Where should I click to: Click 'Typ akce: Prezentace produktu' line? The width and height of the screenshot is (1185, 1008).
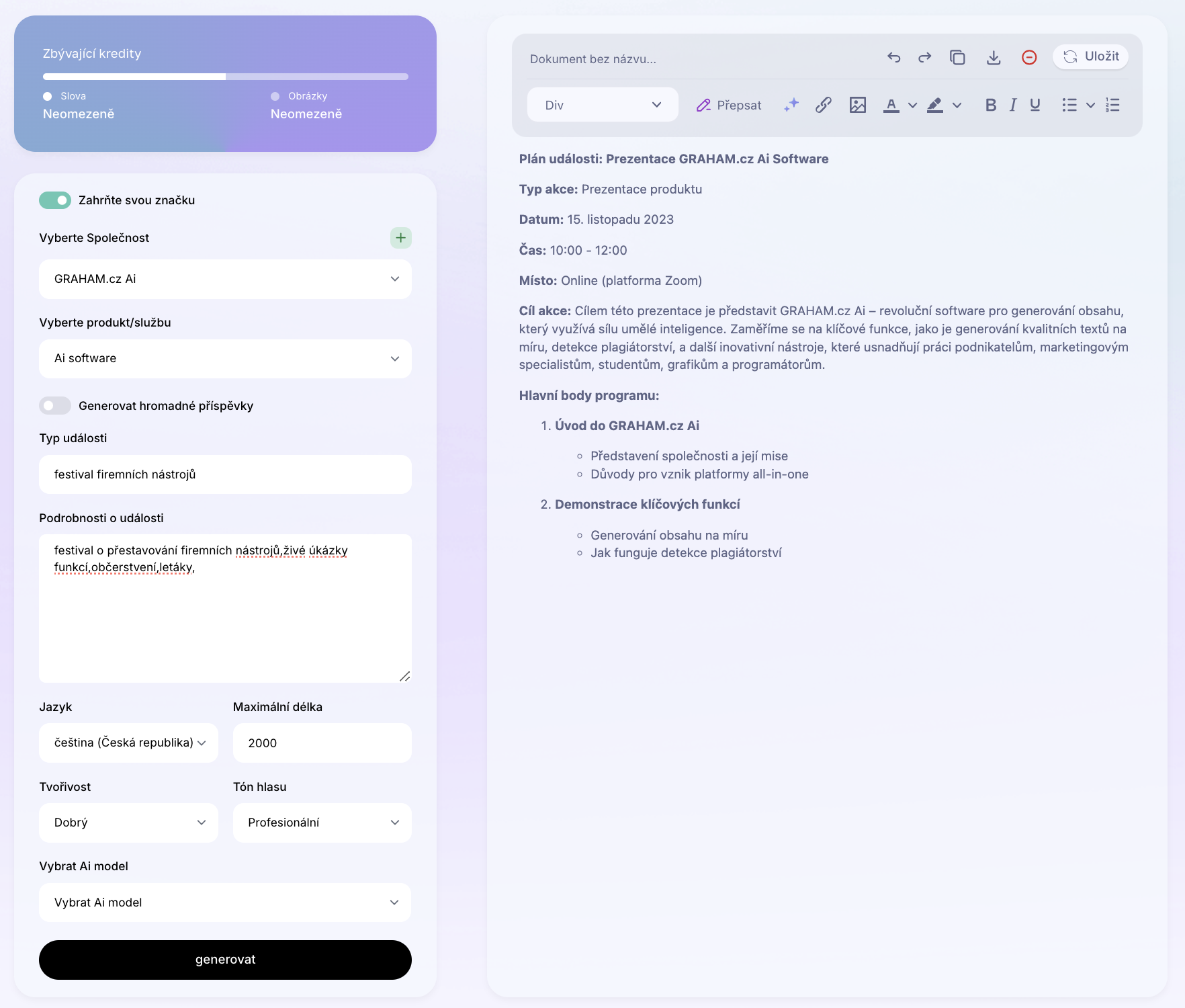(x=611, y=190)
